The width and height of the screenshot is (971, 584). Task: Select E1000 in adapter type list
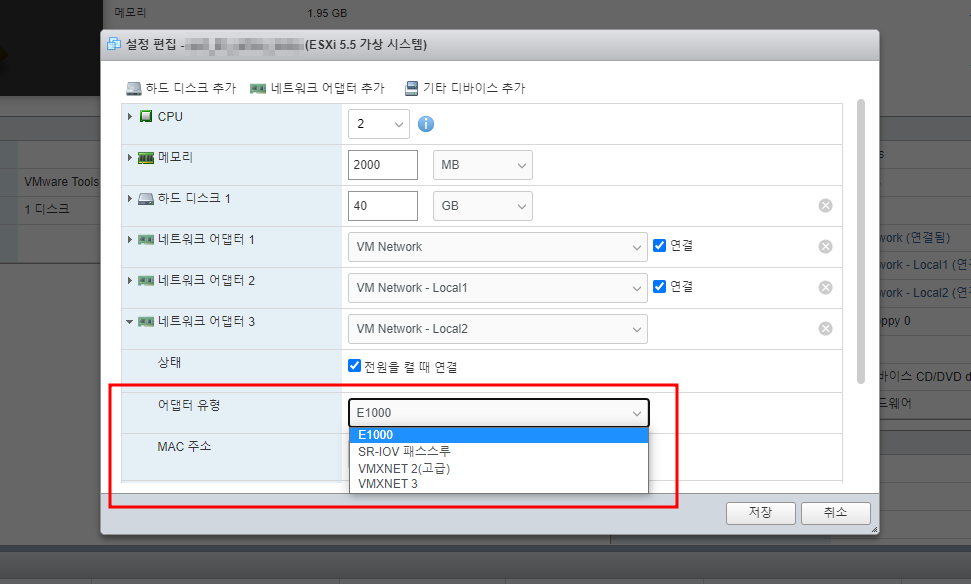(x=499, y=435)
